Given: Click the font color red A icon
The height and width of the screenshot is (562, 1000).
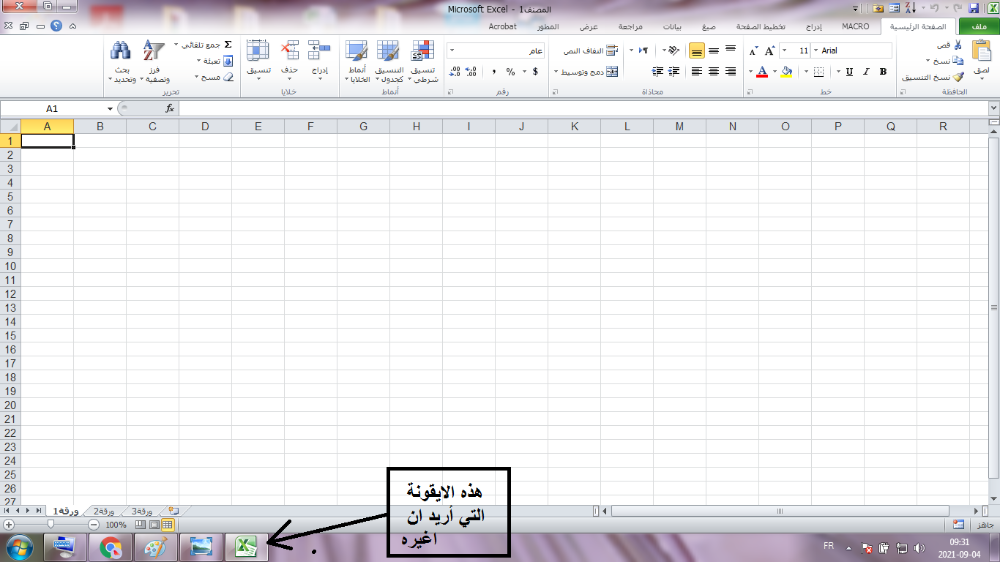Looking at the screenshot, I should (x=761, y=72).
